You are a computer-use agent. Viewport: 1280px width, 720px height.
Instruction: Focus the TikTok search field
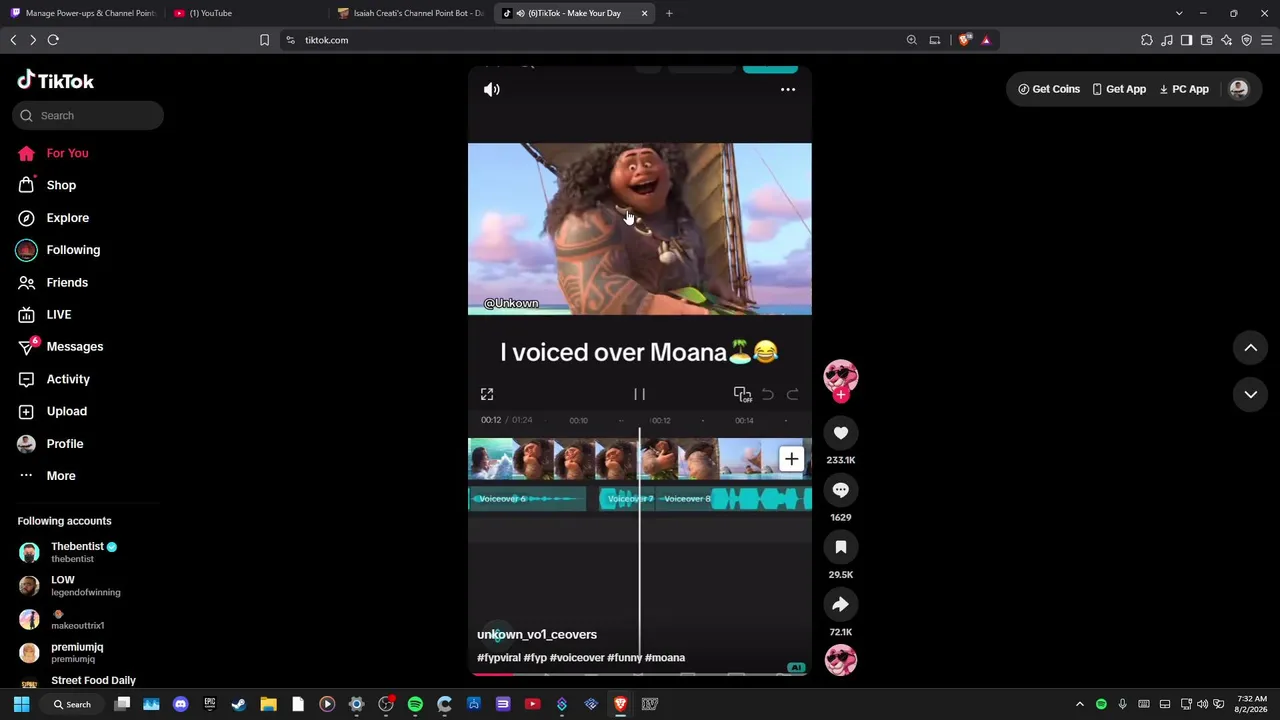(x=88, y=116)
